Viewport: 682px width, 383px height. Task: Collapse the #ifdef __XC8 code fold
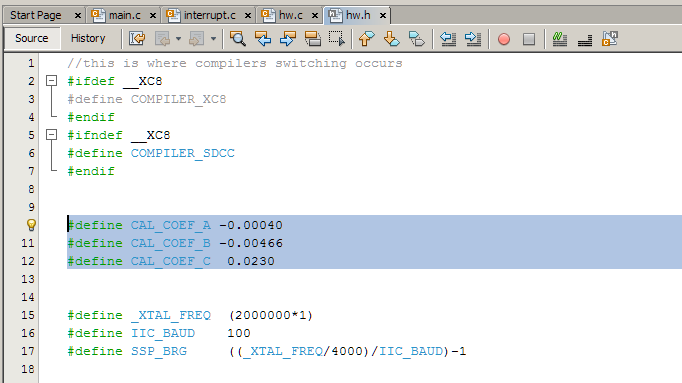tap(51, 81)
